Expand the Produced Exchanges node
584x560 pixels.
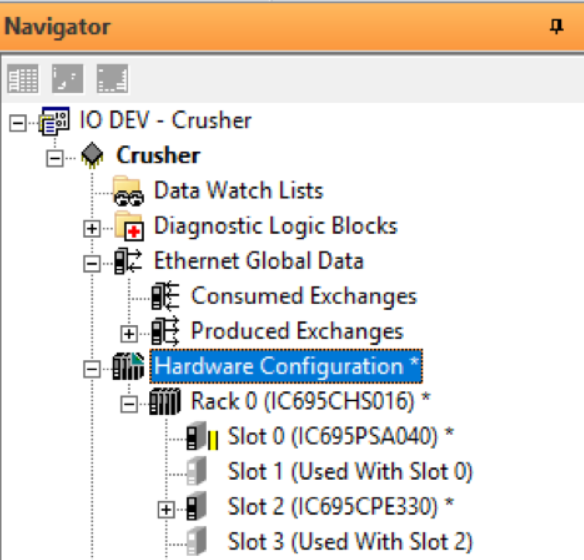click(129, 334)
